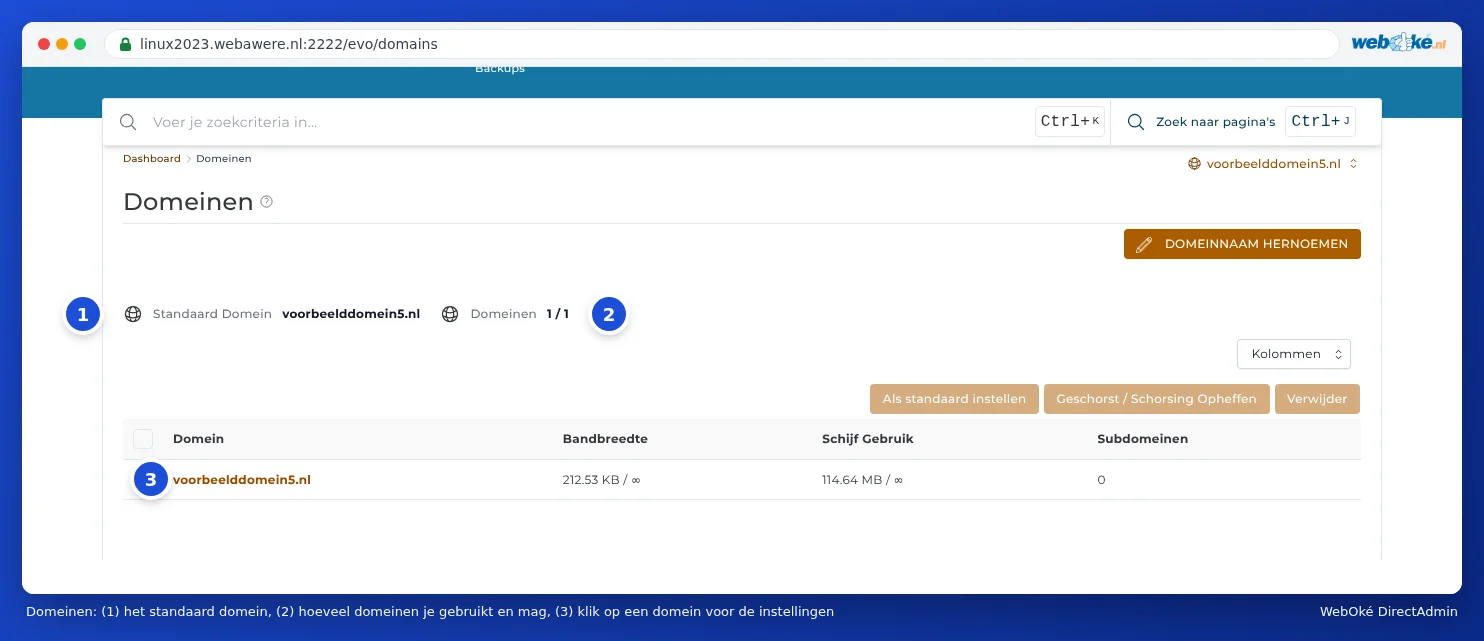The width and height of the screenshot is (1484, 641).
Task: Click the globe icon beside Standaard Domein
Action: (133, 314)
